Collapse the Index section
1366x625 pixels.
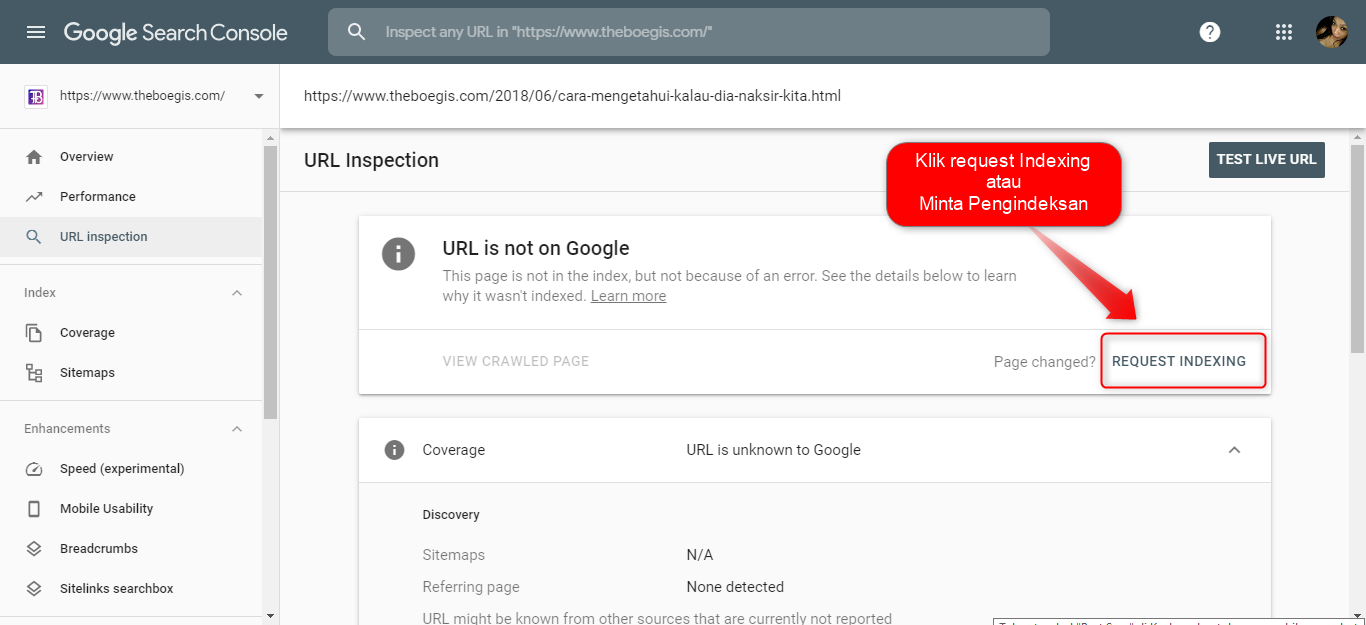[x=237, y=292]
